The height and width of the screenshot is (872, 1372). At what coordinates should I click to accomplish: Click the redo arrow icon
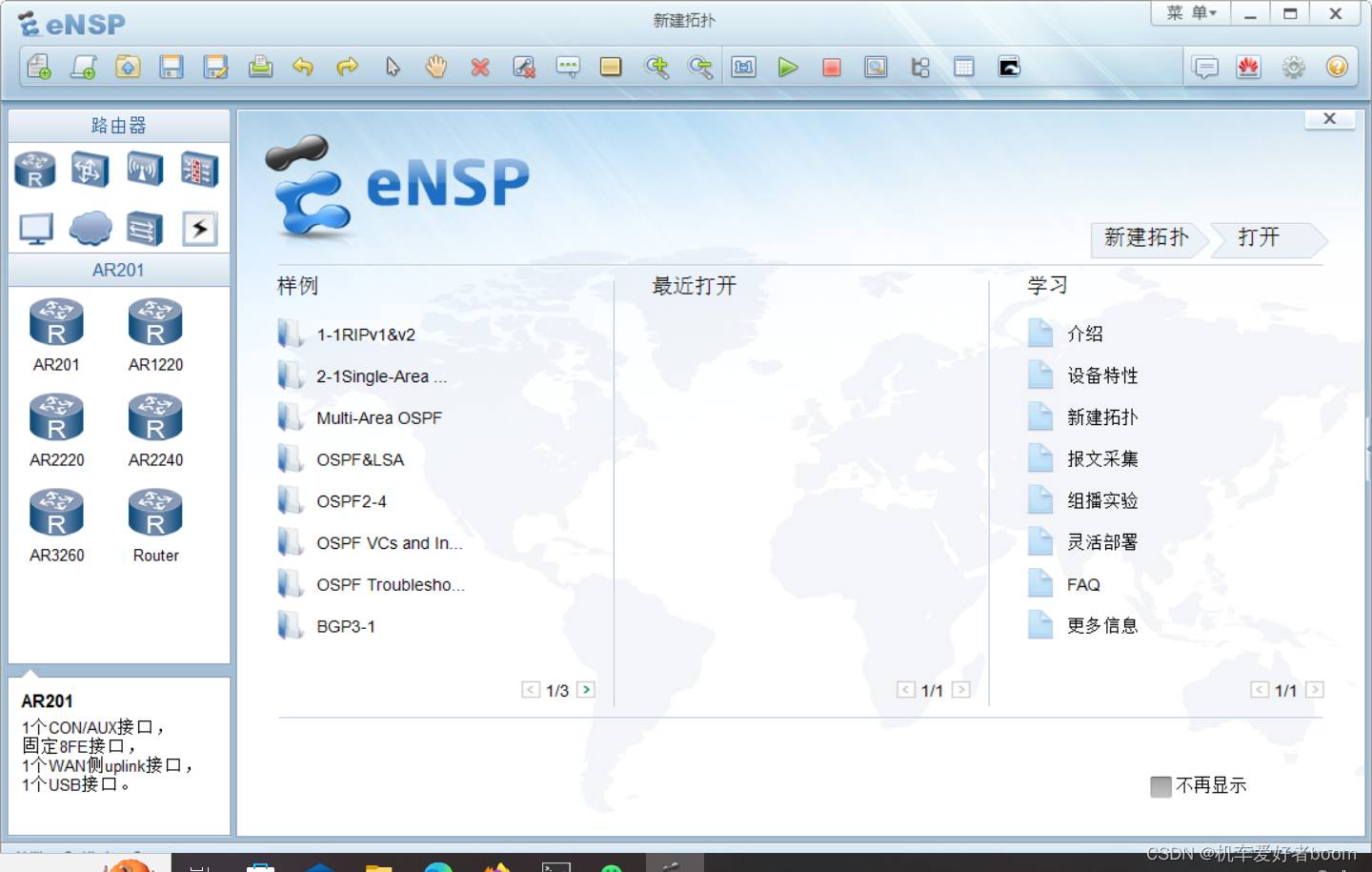coord(348,67)
